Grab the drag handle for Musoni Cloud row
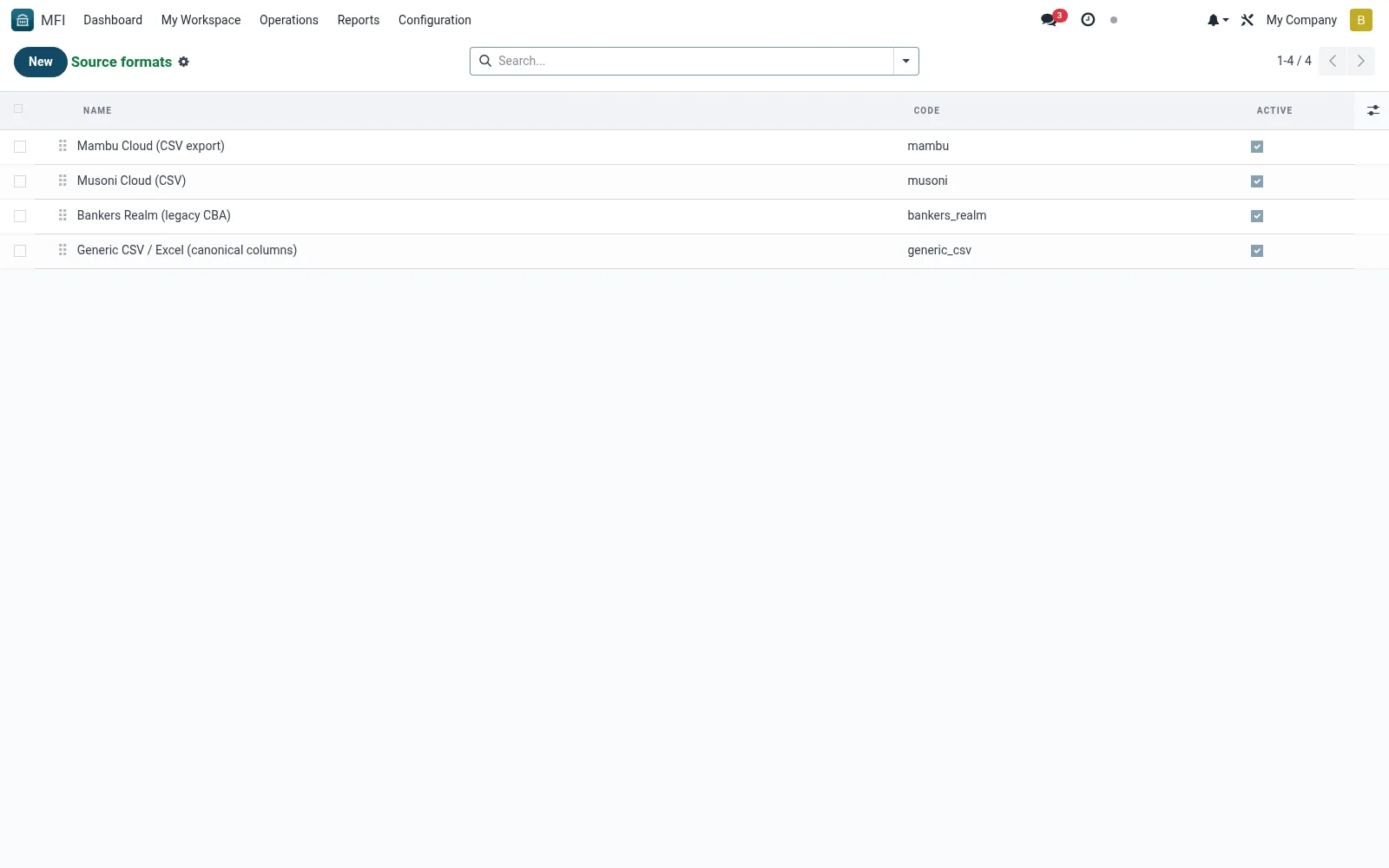This screenshot has height=868, width=1389. click(63, 181)
